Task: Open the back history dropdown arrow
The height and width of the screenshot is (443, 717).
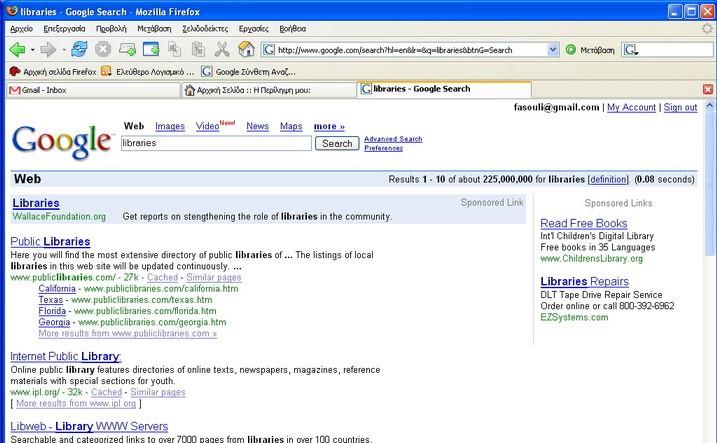Action: pos(32,49)
